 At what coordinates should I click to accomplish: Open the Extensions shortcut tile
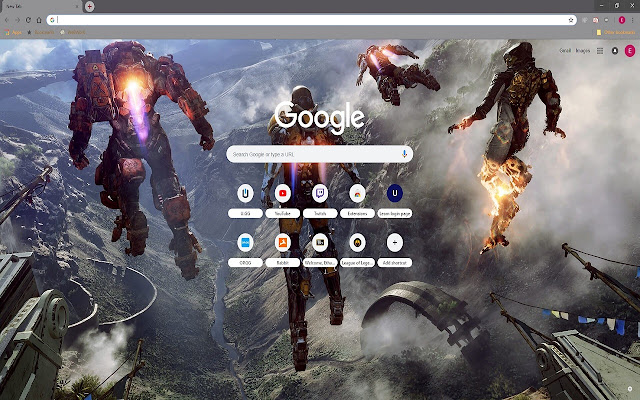tap(357, 200)
